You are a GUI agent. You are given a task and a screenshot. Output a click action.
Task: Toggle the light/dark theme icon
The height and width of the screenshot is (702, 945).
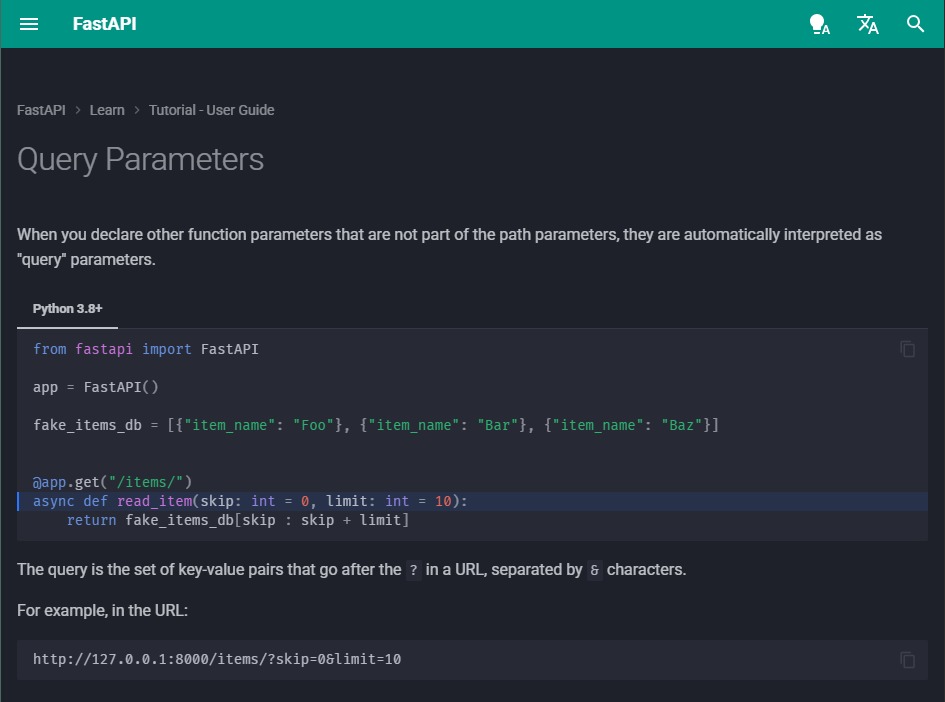pyautogui.click(x=819, y=24)
